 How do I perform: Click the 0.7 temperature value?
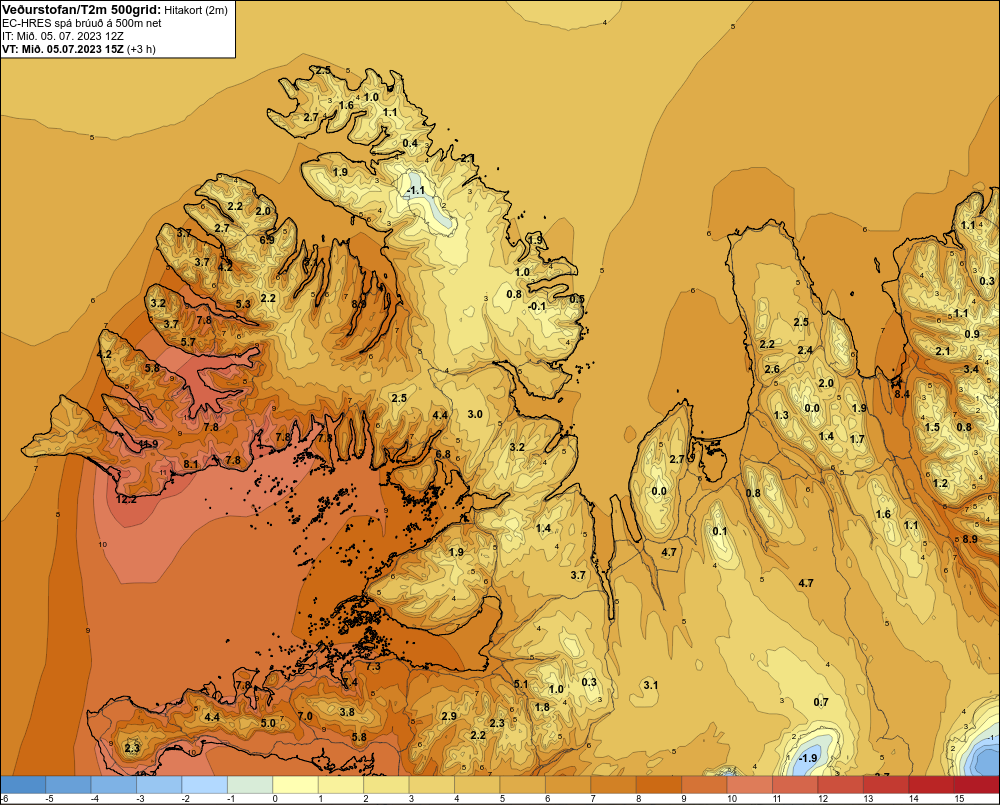[821, 702]
